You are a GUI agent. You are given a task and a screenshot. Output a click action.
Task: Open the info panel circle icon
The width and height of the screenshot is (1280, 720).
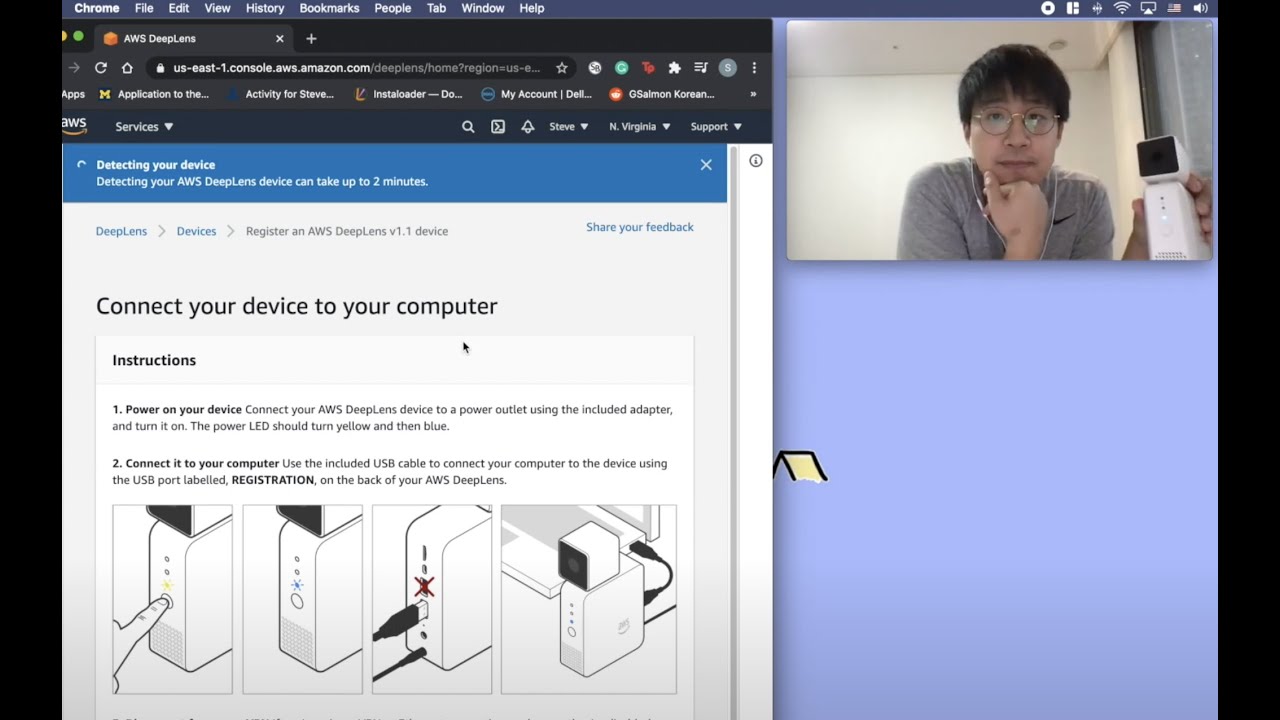pos(756,161)
